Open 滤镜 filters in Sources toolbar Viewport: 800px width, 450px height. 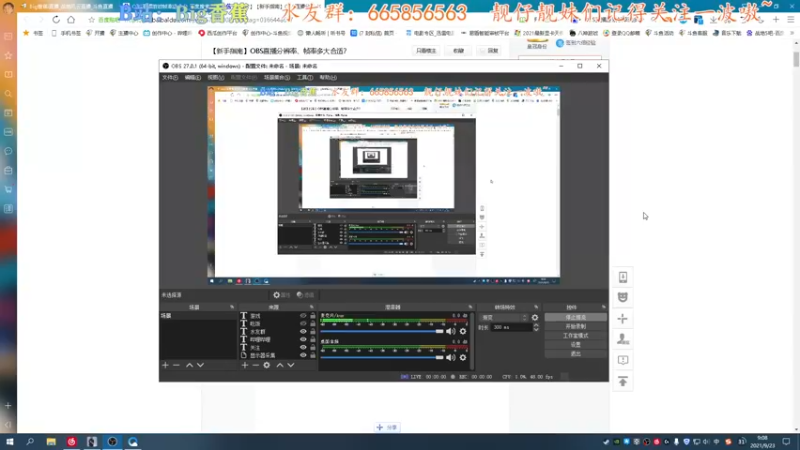click(306, 295)
